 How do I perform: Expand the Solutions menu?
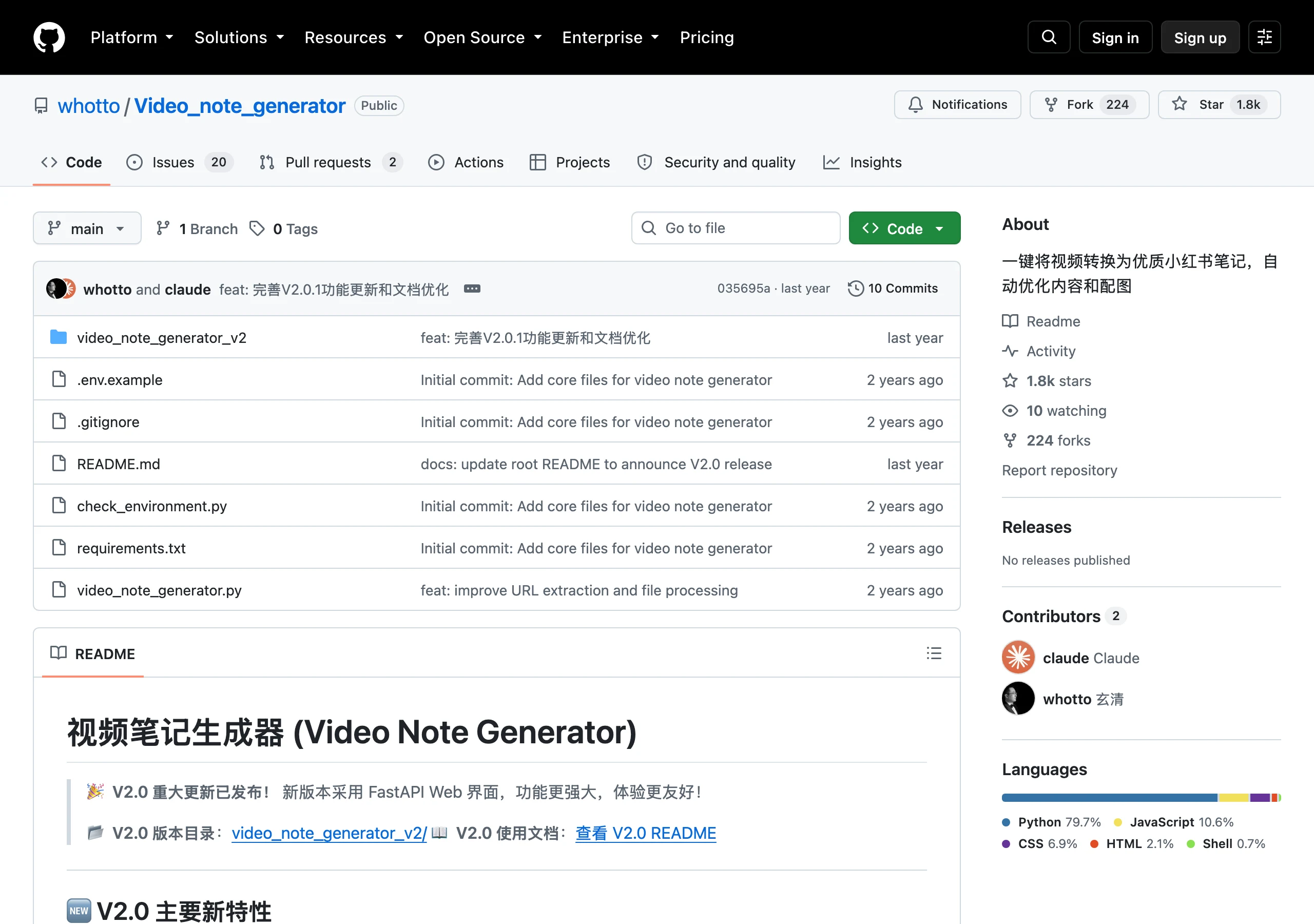(239, 37)
